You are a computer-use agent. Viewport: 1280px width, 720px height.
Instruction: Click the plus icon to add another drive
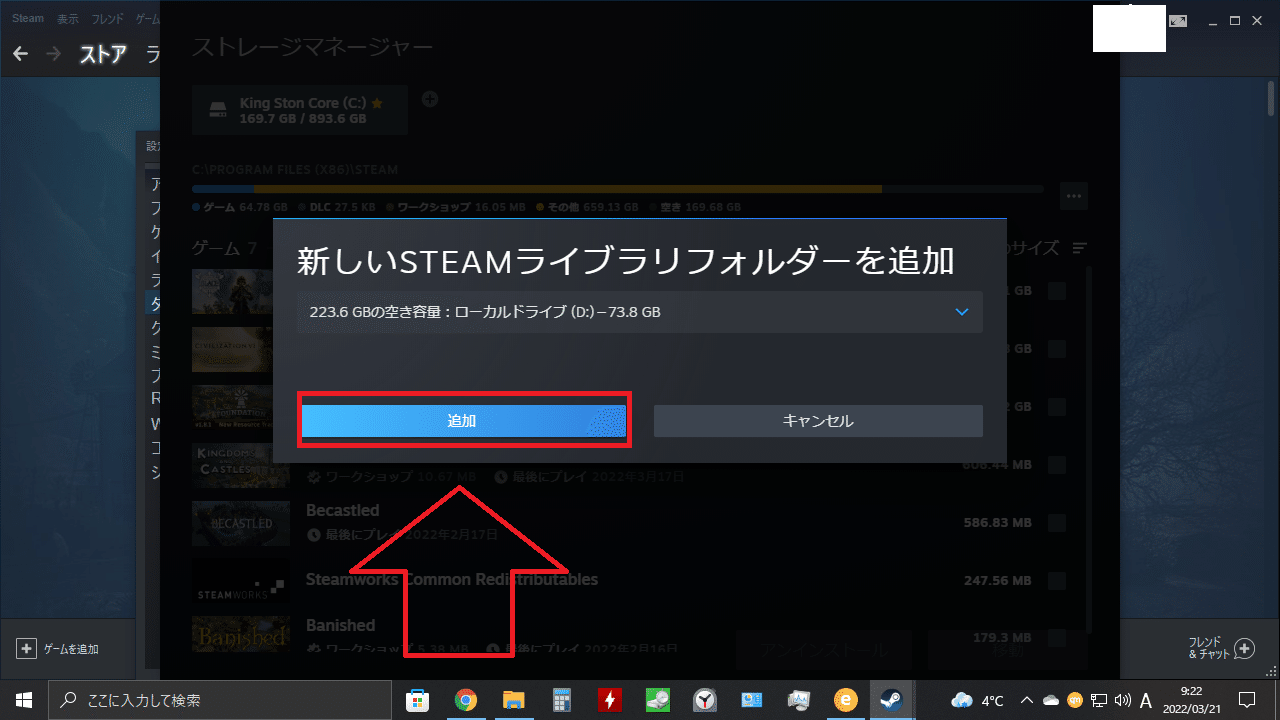[431, 99]
